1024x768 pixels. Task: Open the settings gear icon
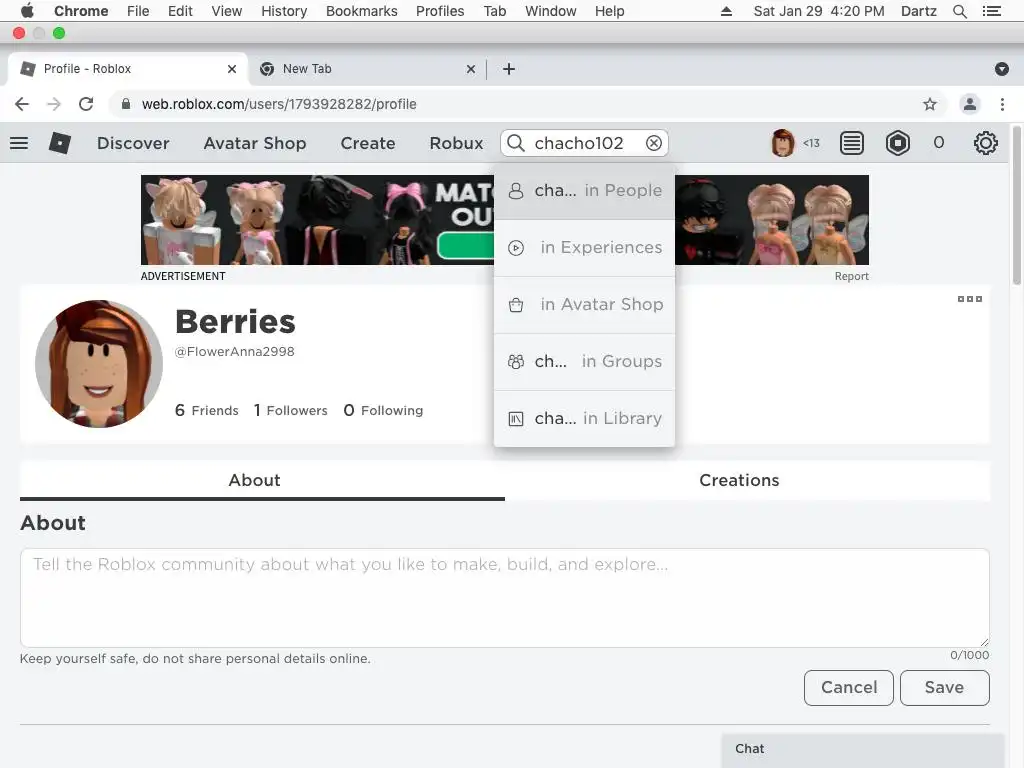click(x=985, y=143)
